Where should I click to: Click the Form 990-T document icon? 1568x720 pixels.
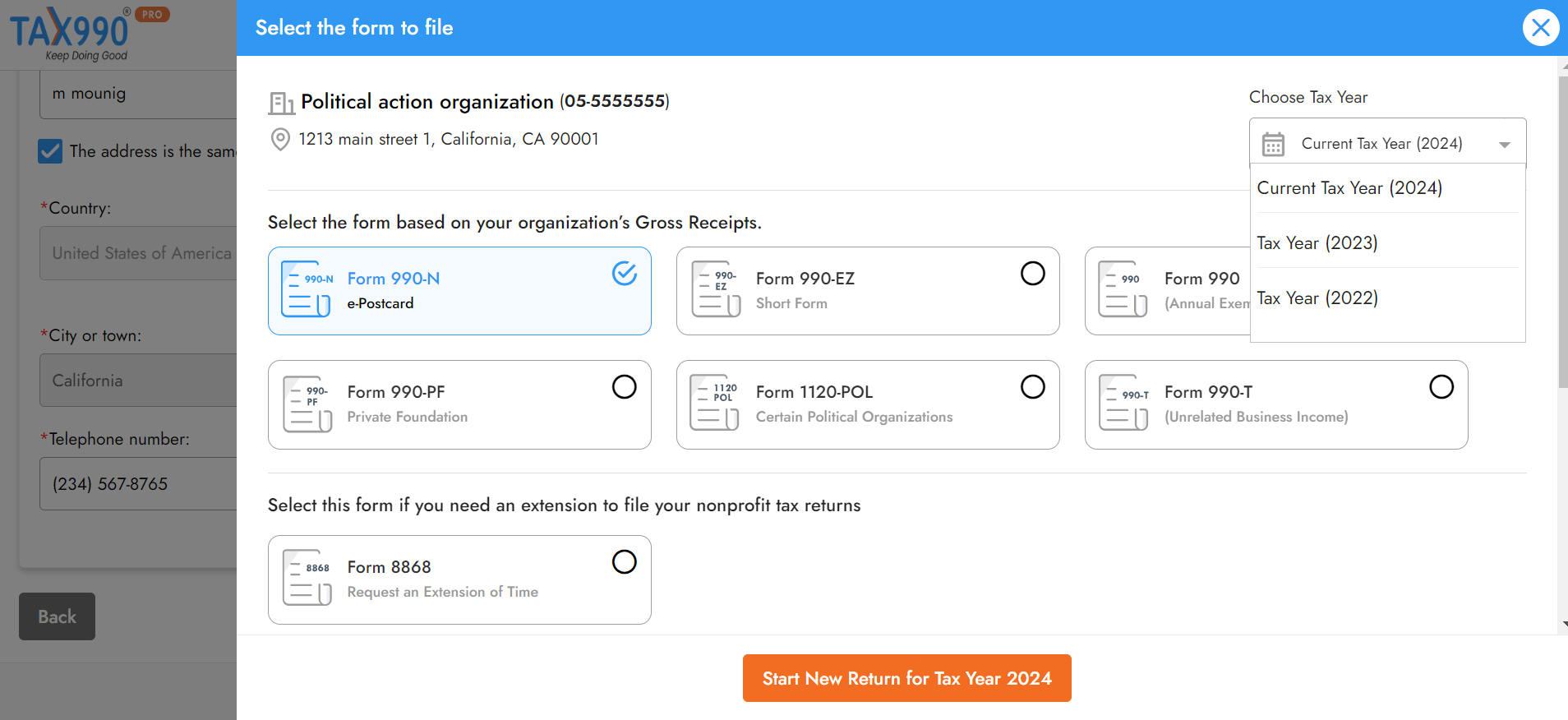point(1123,403)
